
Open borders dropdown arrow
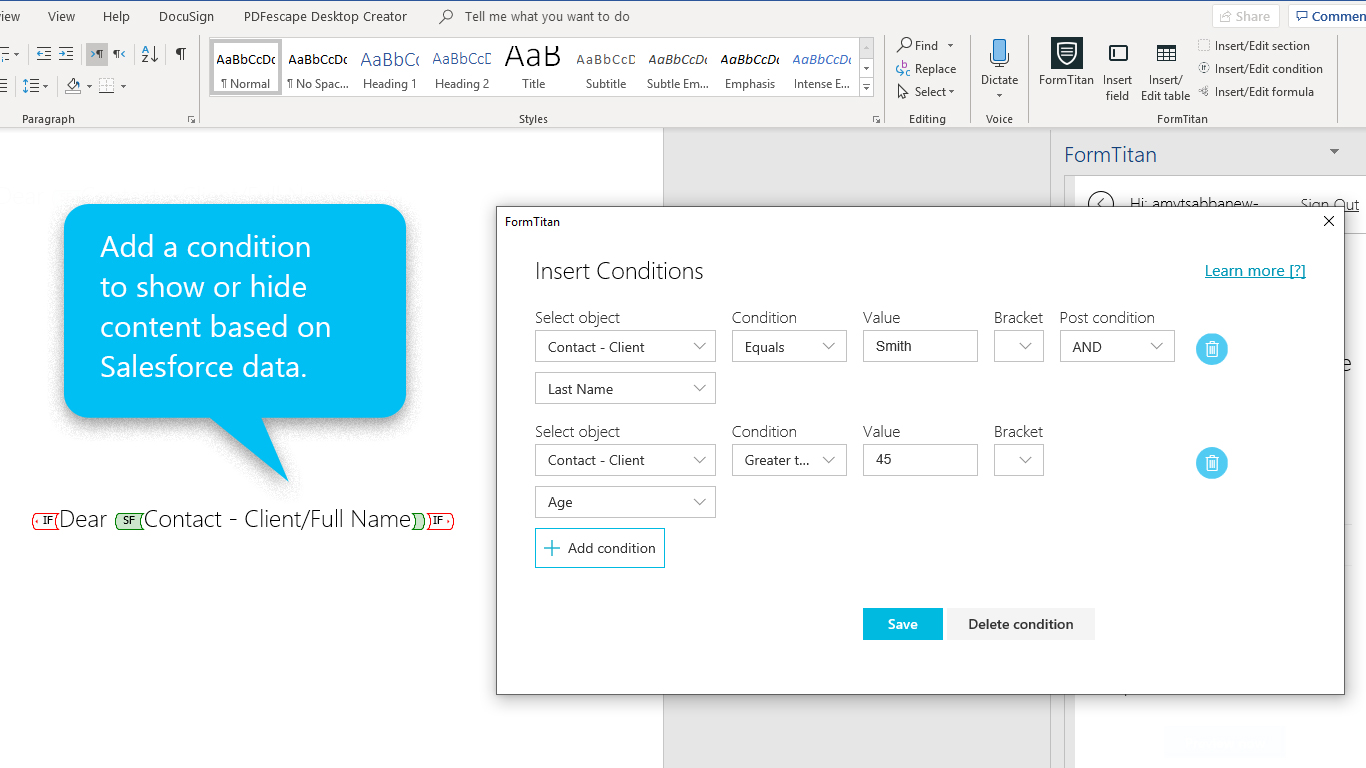(x=123, y=86)
